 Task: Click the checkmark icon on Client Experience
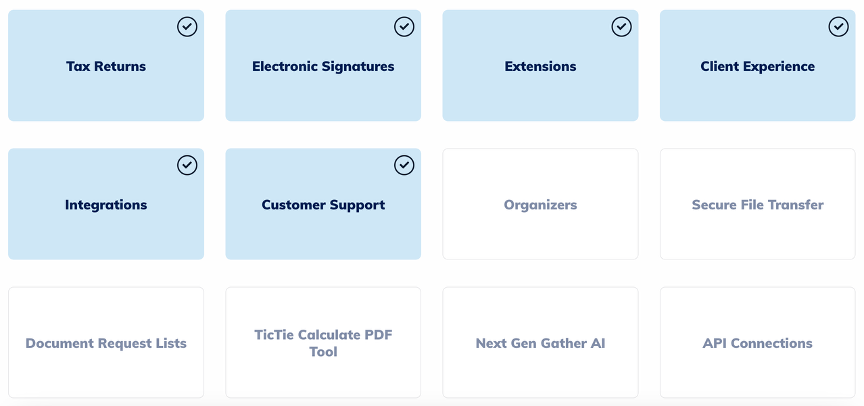pos(839,26)
